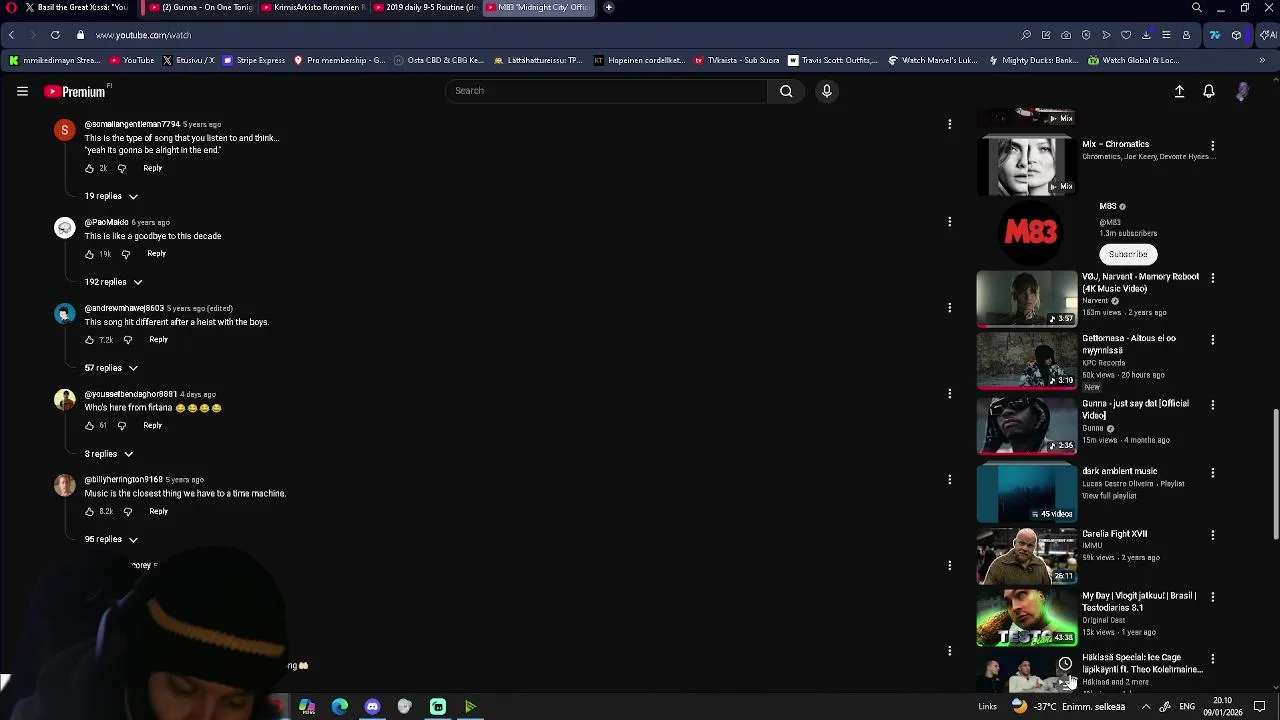
Task: Open the account avatar menu
Action: [x=1242, y=91]
